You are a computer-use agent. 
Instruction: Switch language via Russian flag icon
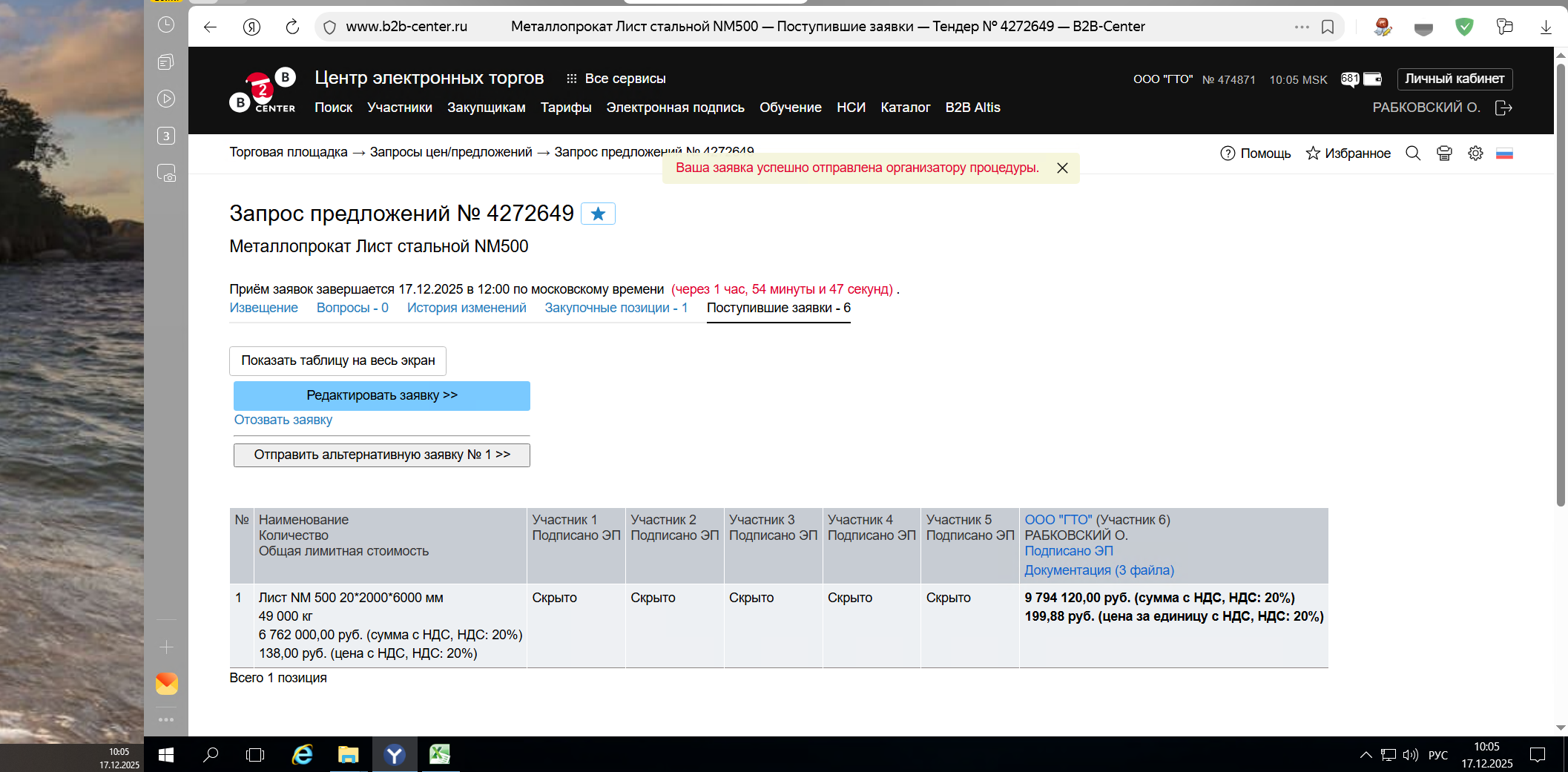pyautogui.click(x=1504, y=154)
